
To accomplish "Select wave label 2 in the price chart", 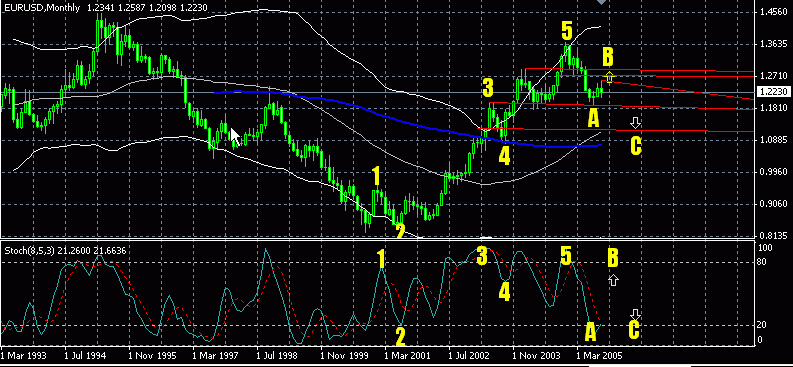I will tap(400, 231).
